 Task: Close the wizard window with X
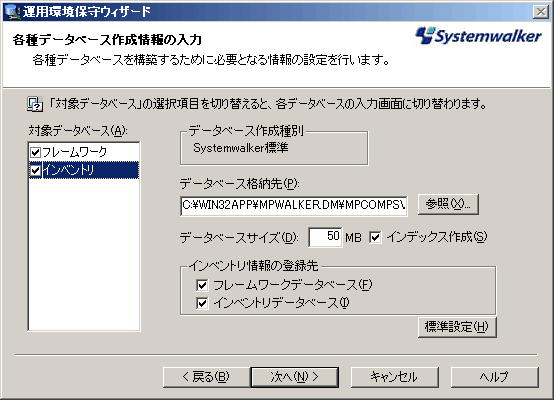[541, 12]
